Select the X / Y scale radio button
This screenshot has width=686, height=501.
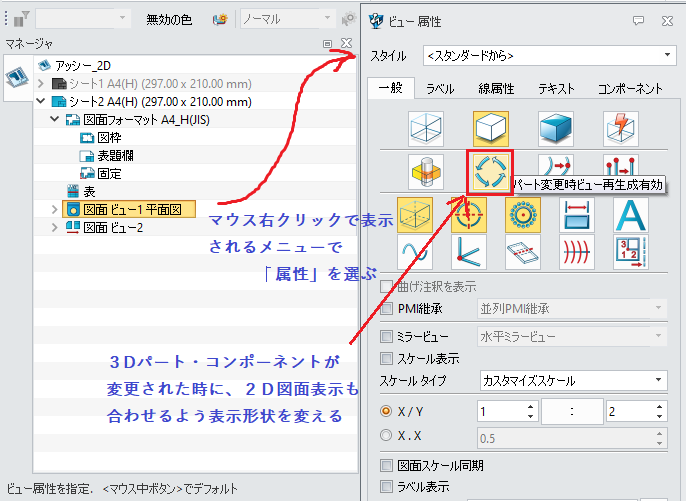click(386, 411)
